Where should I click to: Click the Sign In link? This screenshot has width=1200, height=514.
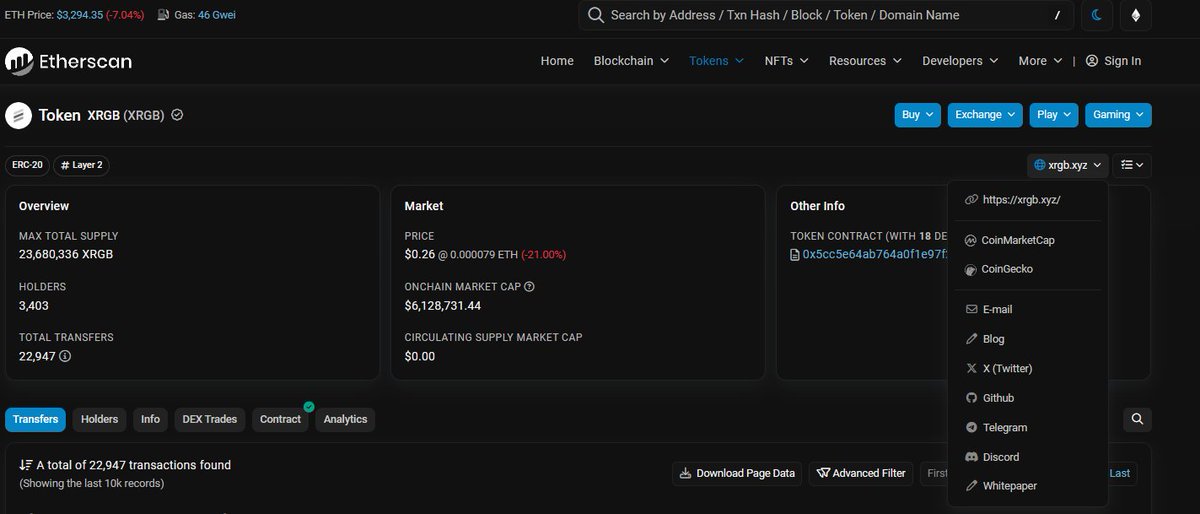1113,61
